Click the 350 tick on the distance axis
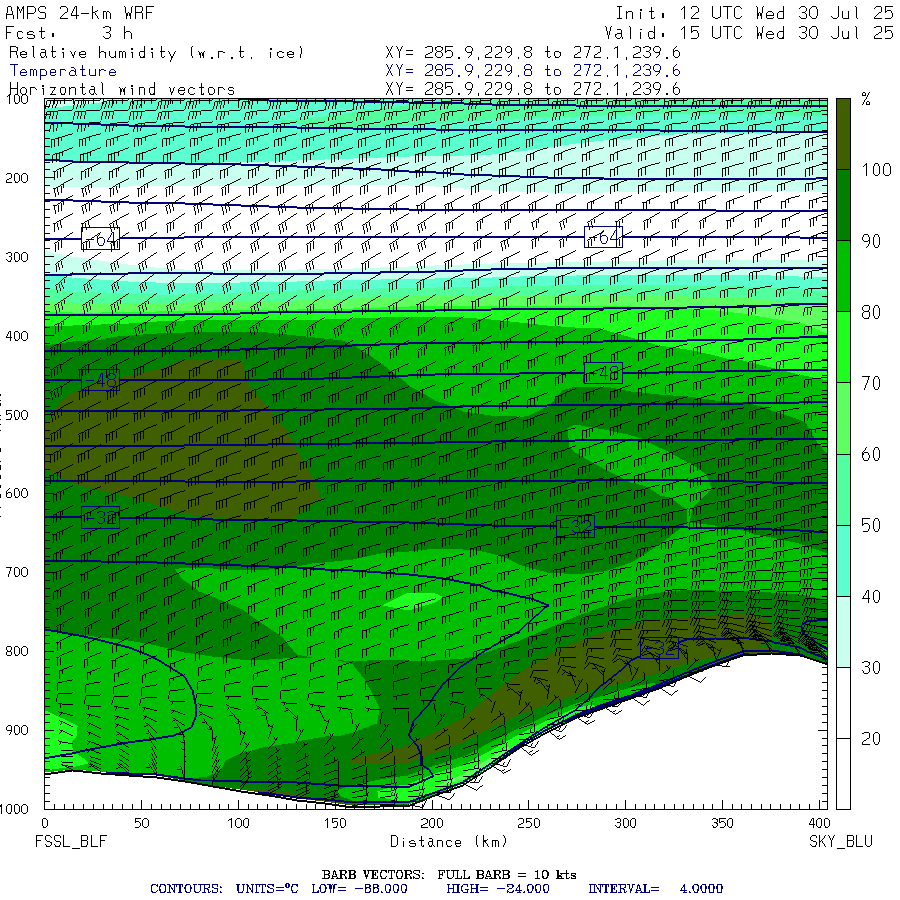 pos(722,823)
